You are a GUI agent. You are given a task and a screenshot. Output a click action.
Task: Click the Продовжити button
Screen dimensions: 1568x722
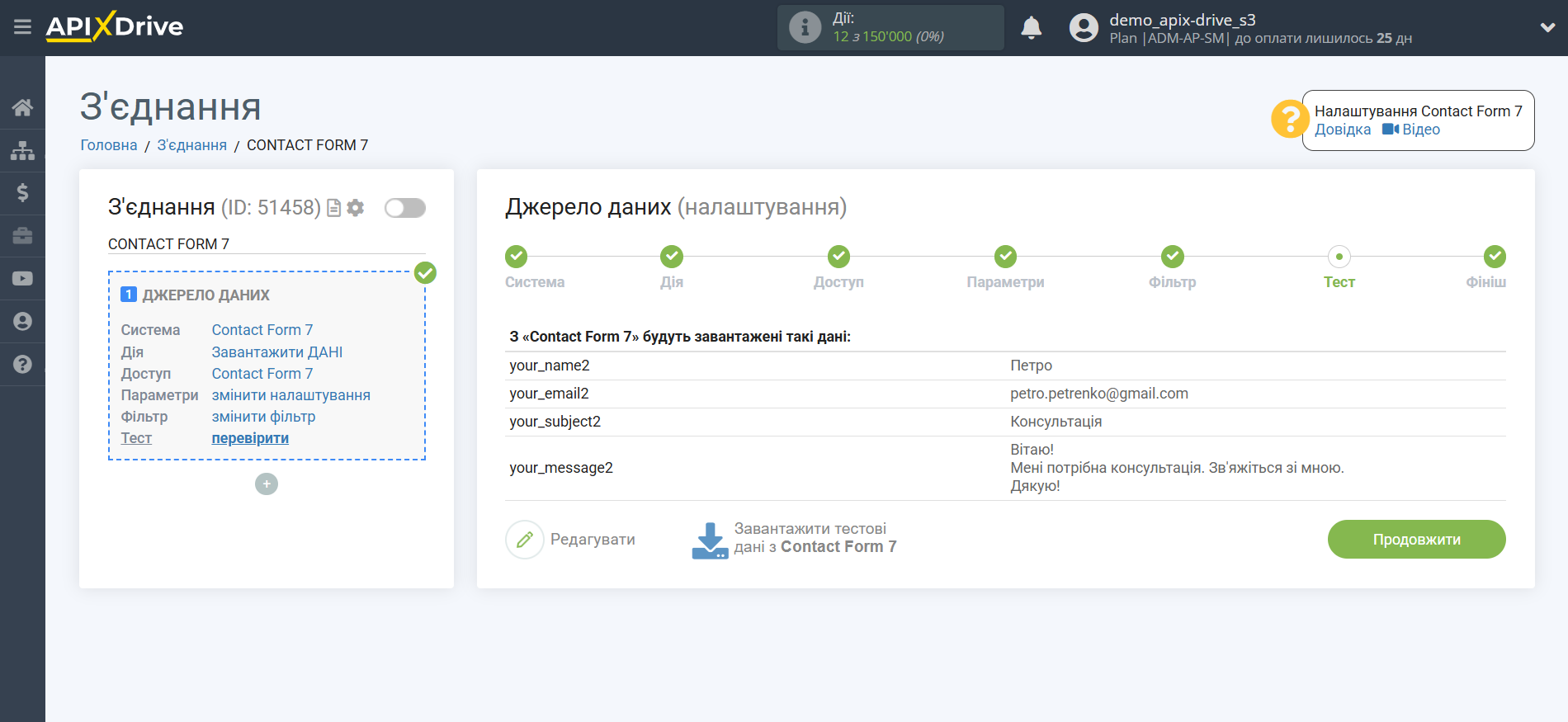coord(1416,540)
